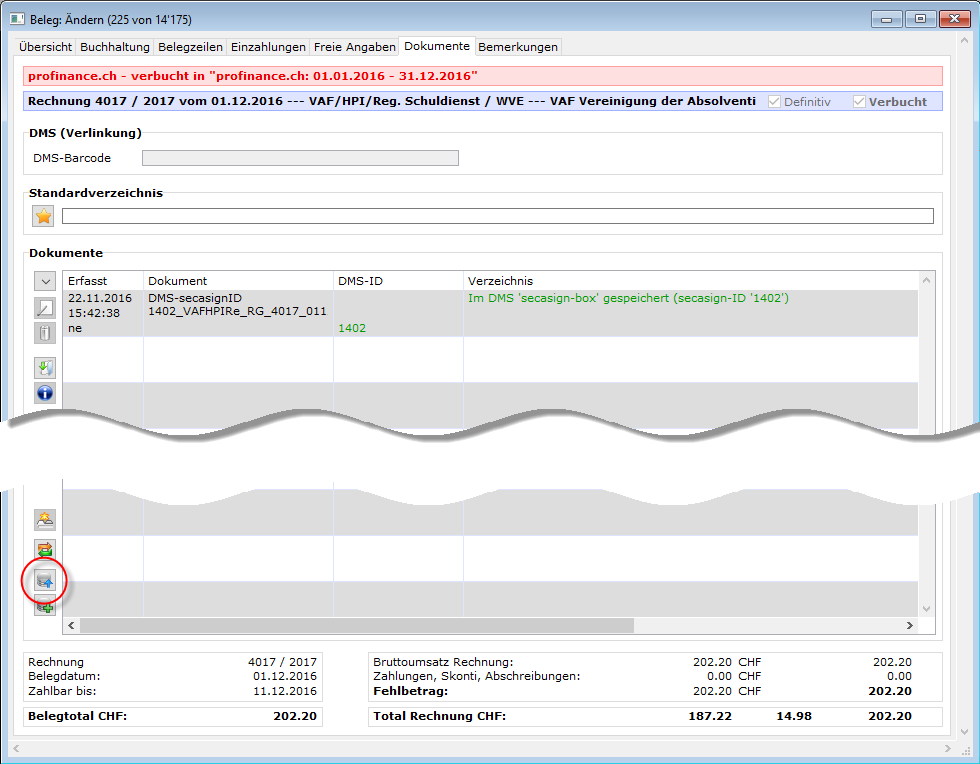The height and width of the screenshot is (764, 980).
Task: Click the edit pencil icon in Dokumente
Action: [44, 308]
